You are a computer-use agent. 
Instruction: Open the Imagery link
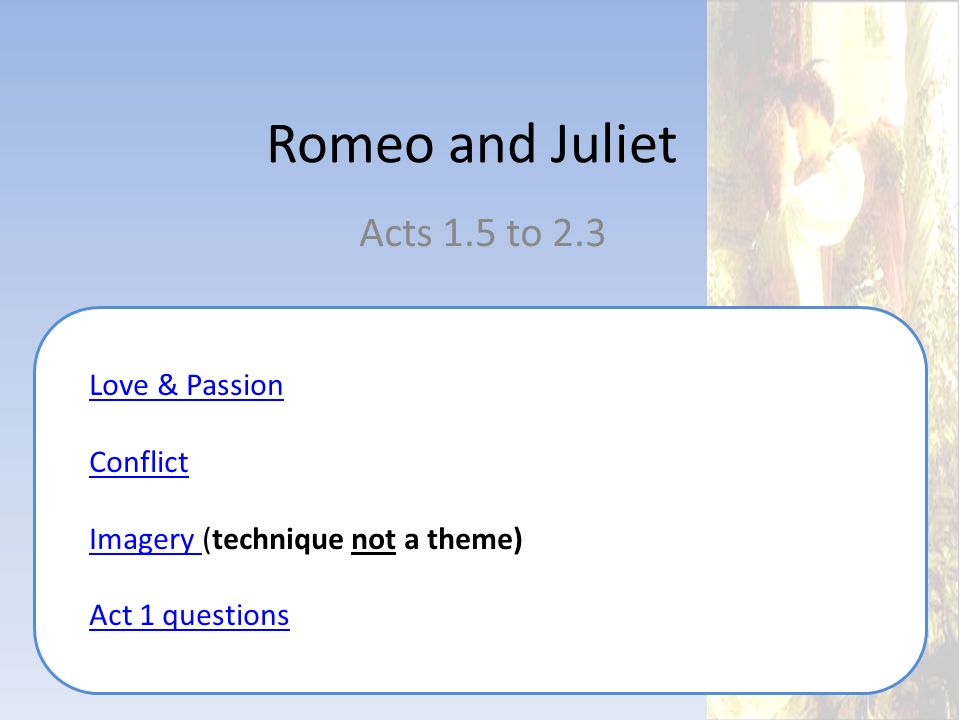pyautogui.click(x=142, y=540)
